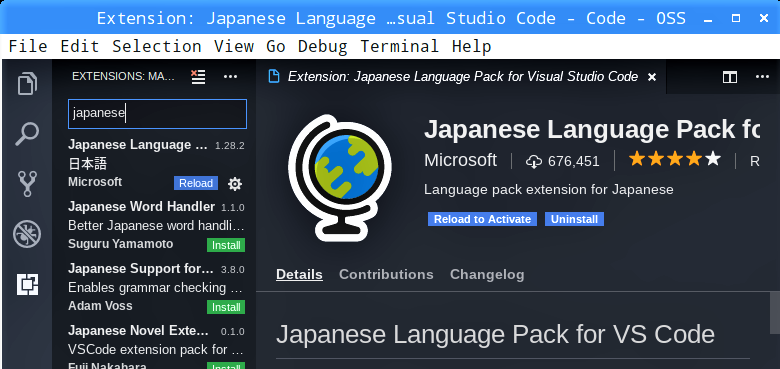
Task: Install Japanese Support extension by Adam Voss
Action: coord(226,307)
